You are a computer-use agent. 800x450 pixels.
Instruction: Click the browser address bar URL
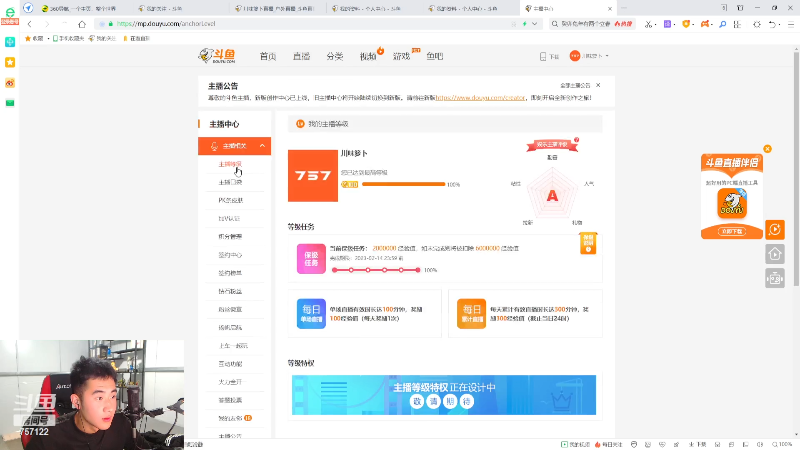166,24
